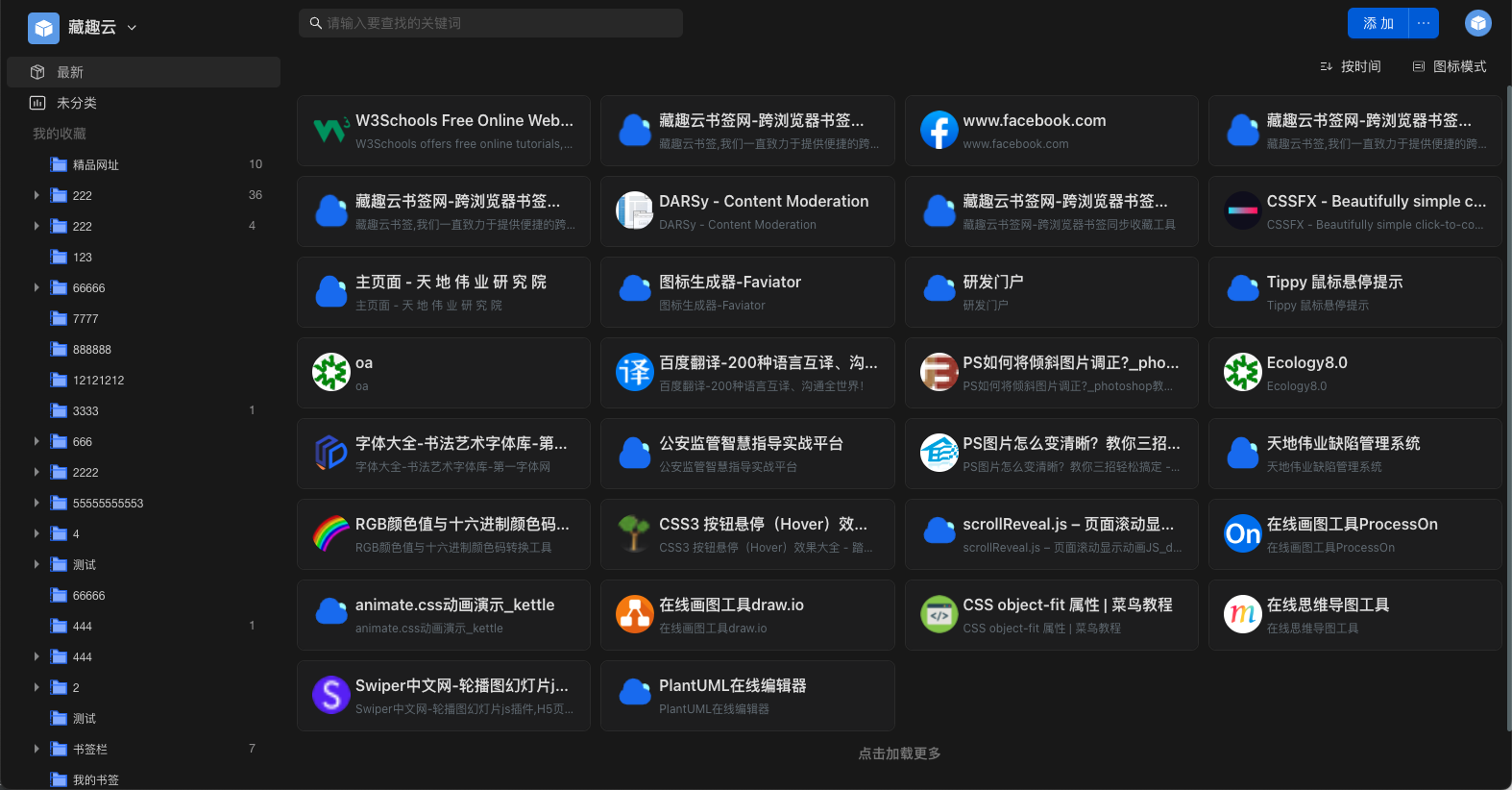
Task: Click the Ecology8.0 icon
Action: pos(1242,372)
